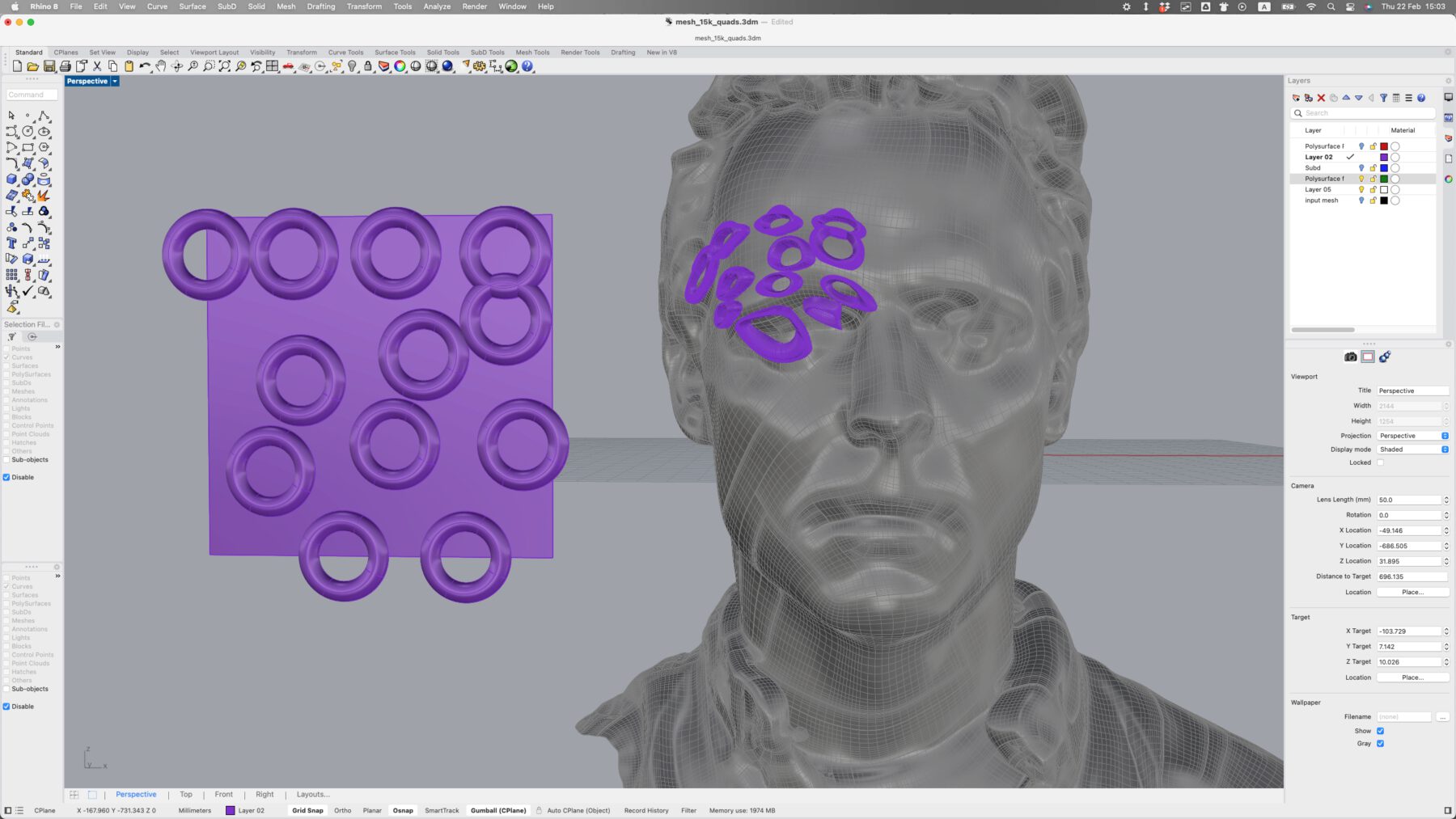The height and width of the screenshot is (819, 1456).
Task: Select the Polyline tool in left sidebar
Action: pyautogui.click(x=44, y=116)
